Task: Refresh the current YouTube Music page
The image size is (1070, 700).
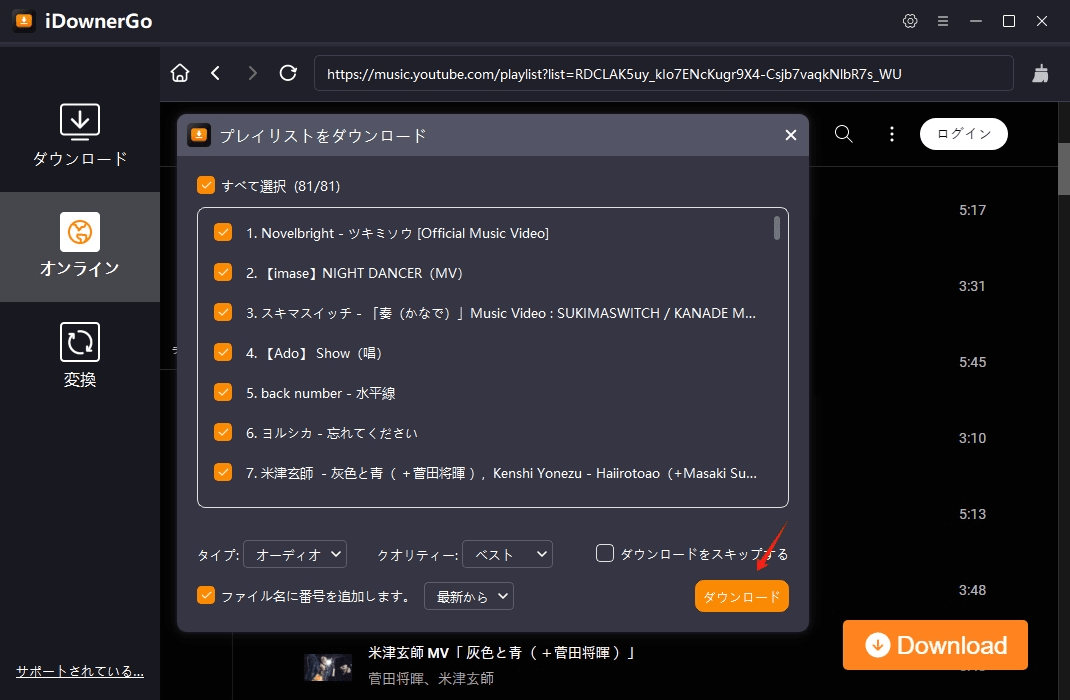Action: pyautogui.click(x=289, y=73)
